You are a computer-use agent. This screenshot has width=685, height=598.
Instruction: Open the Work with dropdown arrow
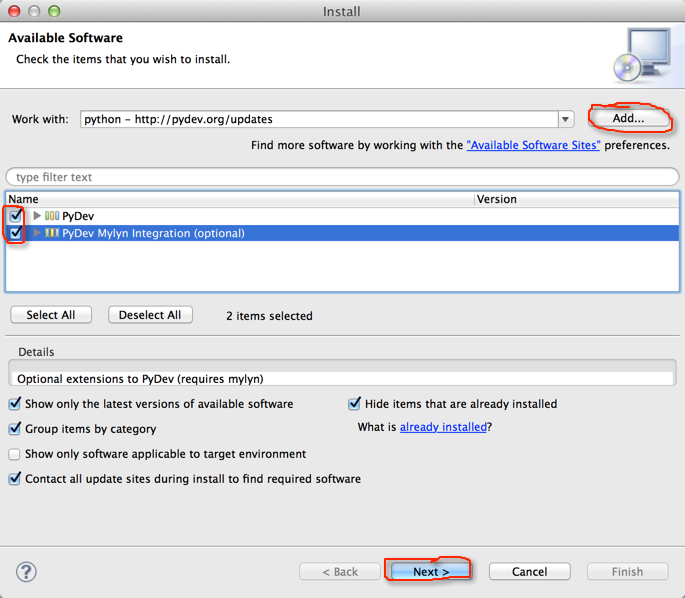565,119
